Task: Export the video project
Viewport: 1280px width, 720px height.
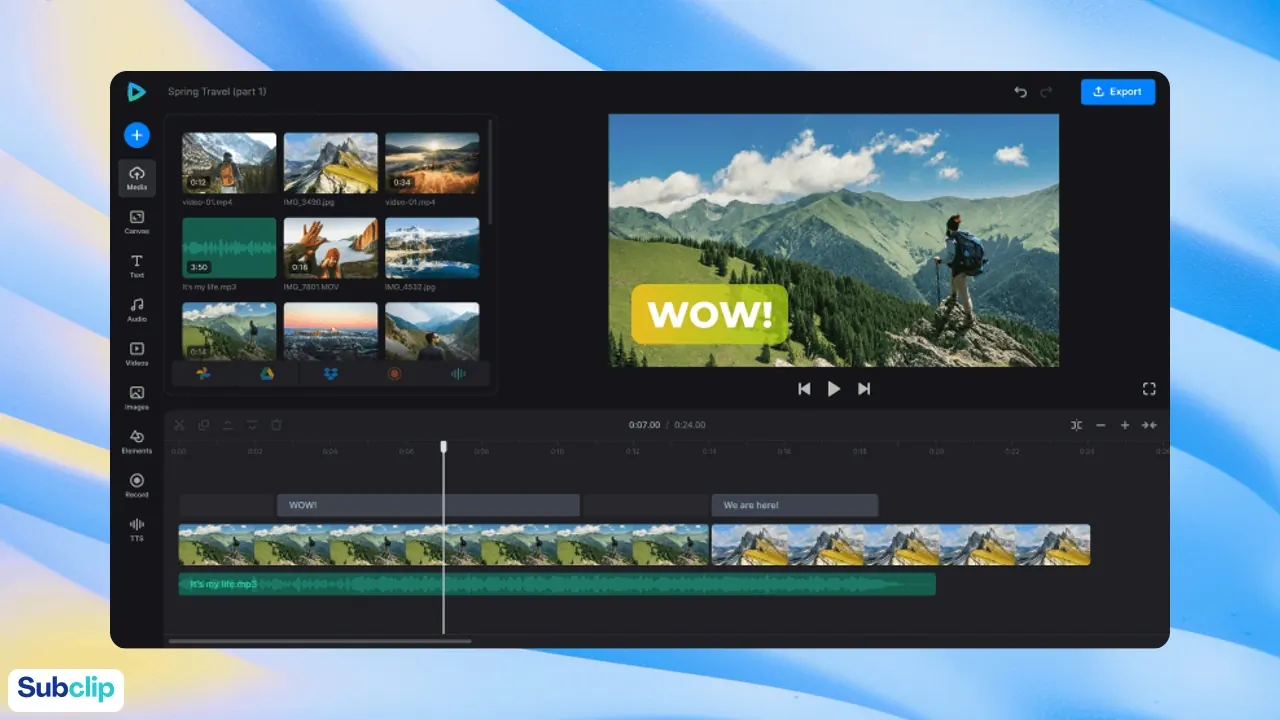Action: pyautogui.click(x=1118, y=92)
